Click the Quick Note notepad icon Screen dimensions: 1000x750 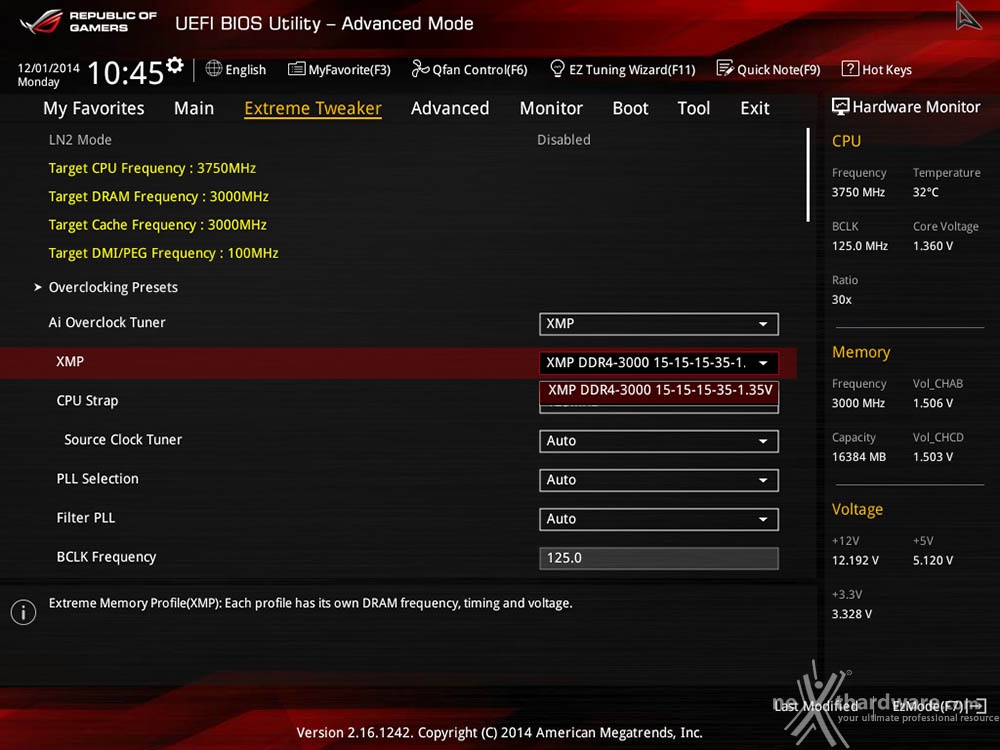point(724,68)
